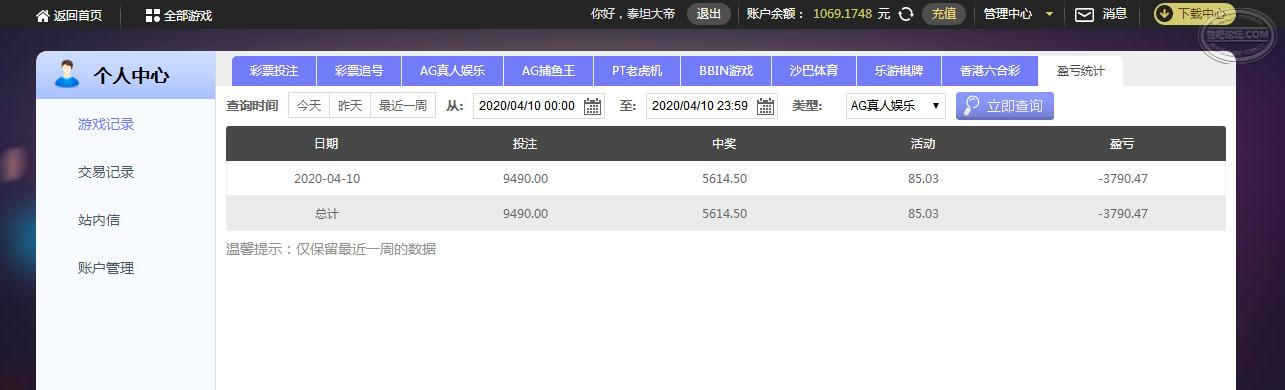Click the 温馨提示 notice text
This screenshot has width=1285, height=390.
(331, 249)
